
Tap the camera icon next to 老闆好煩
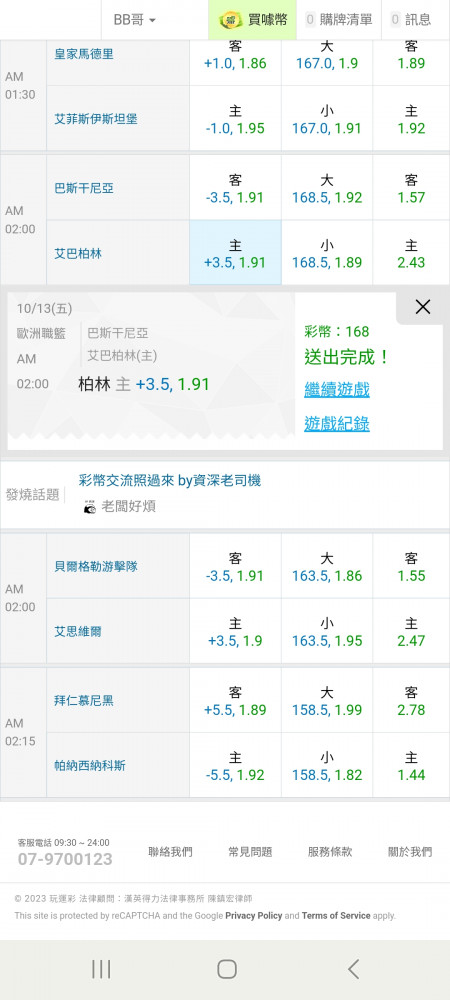[x=90, y=507]
